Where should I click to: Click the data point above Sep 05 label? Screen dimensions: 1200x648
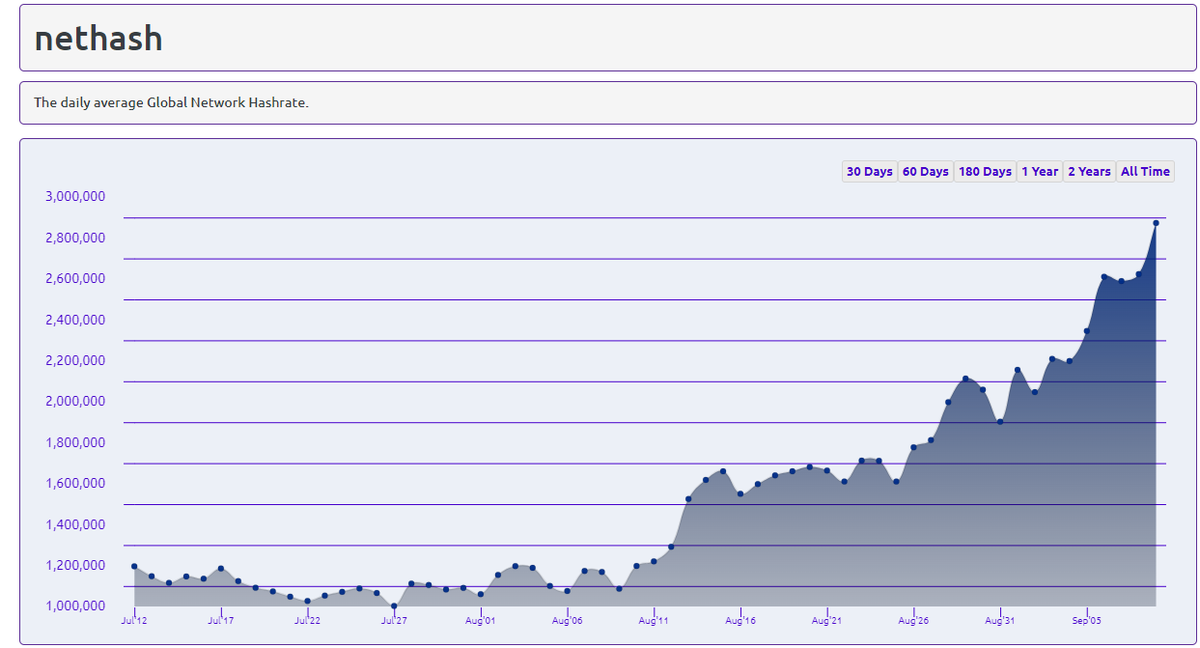click(x=1087, y=331)
